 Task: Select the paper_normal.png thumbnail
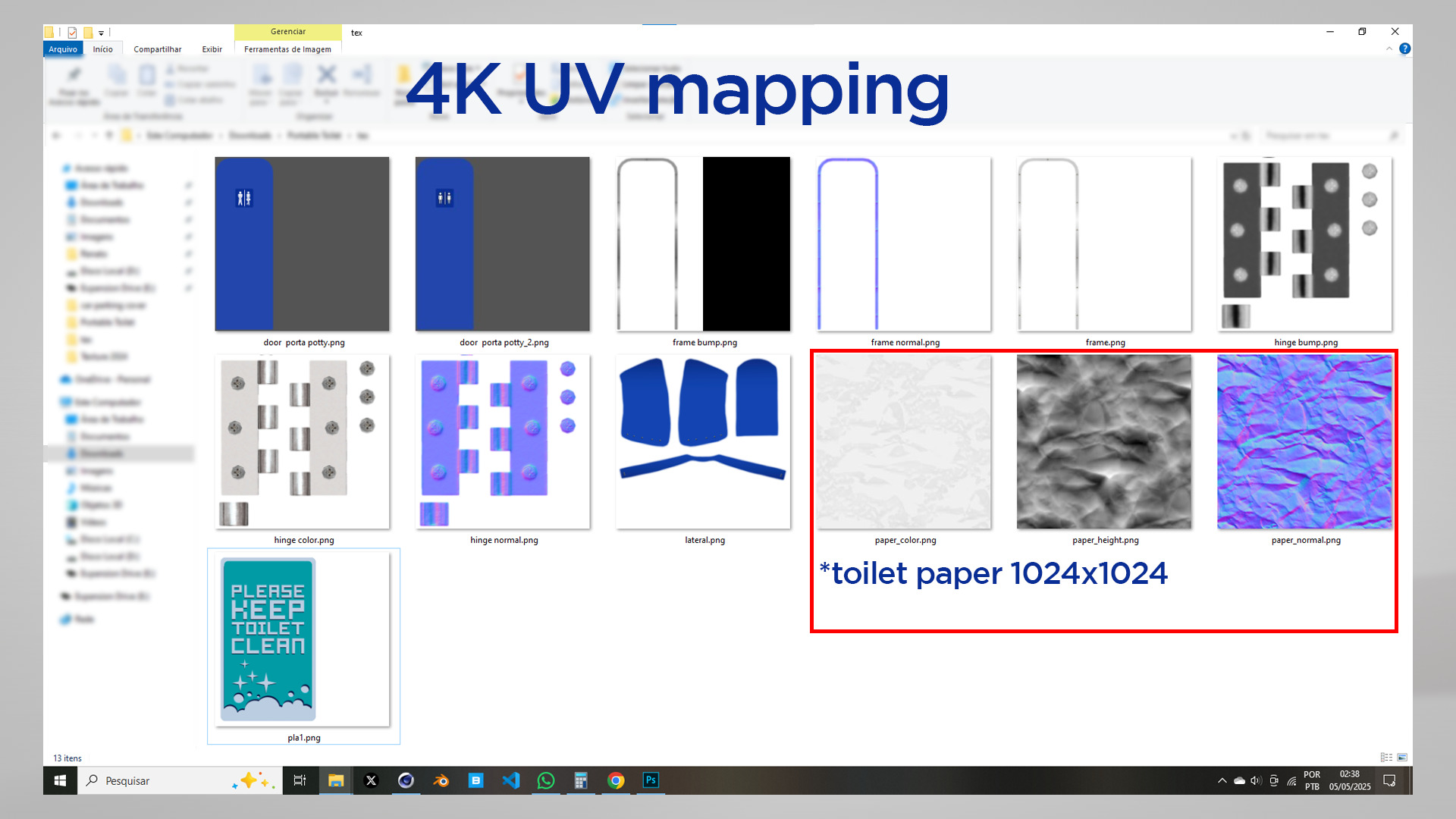[x=1304, y=441]
